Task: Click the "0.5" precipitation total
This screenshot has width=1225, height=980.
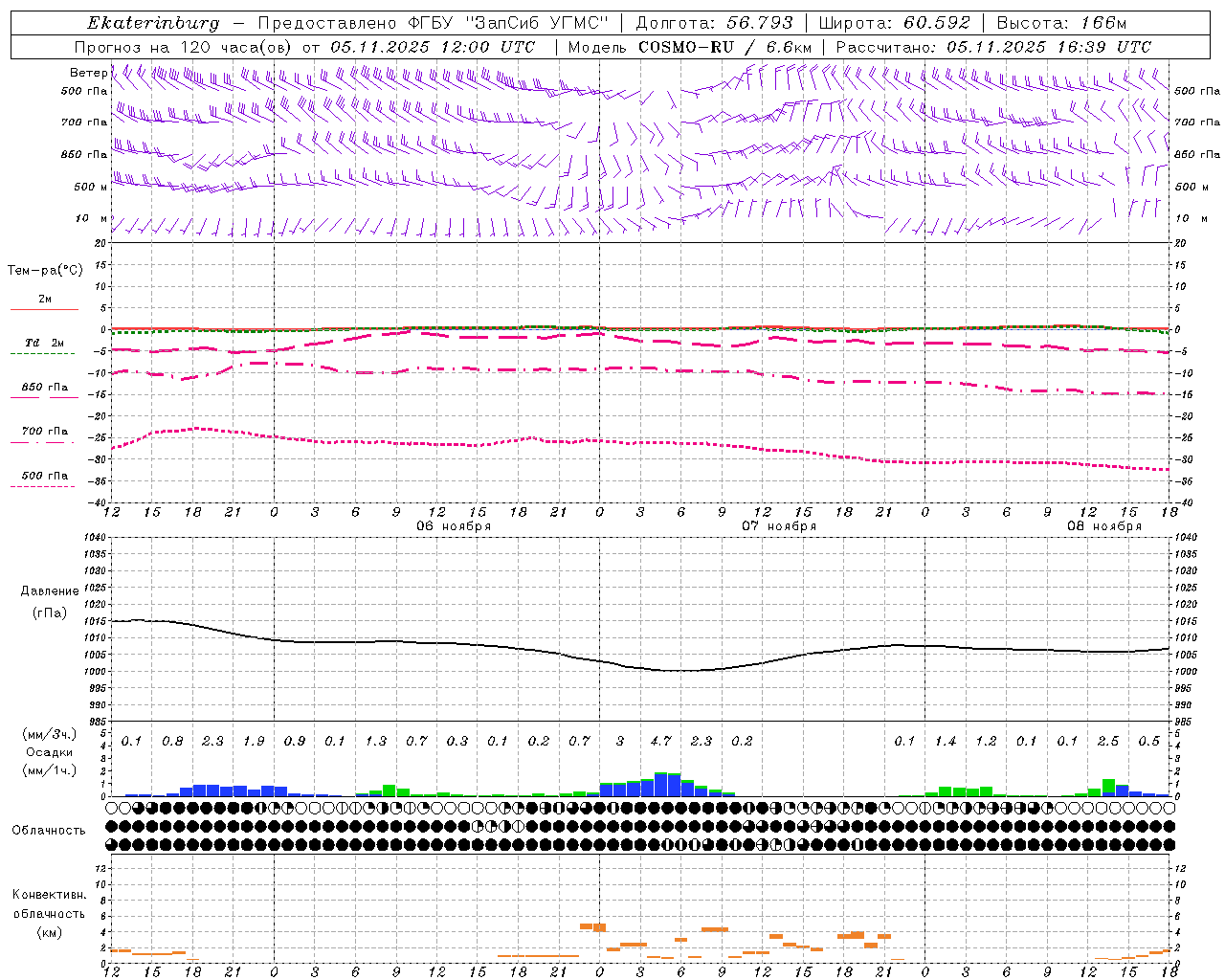Action: pyautogui.click(x=1149, y=741)
